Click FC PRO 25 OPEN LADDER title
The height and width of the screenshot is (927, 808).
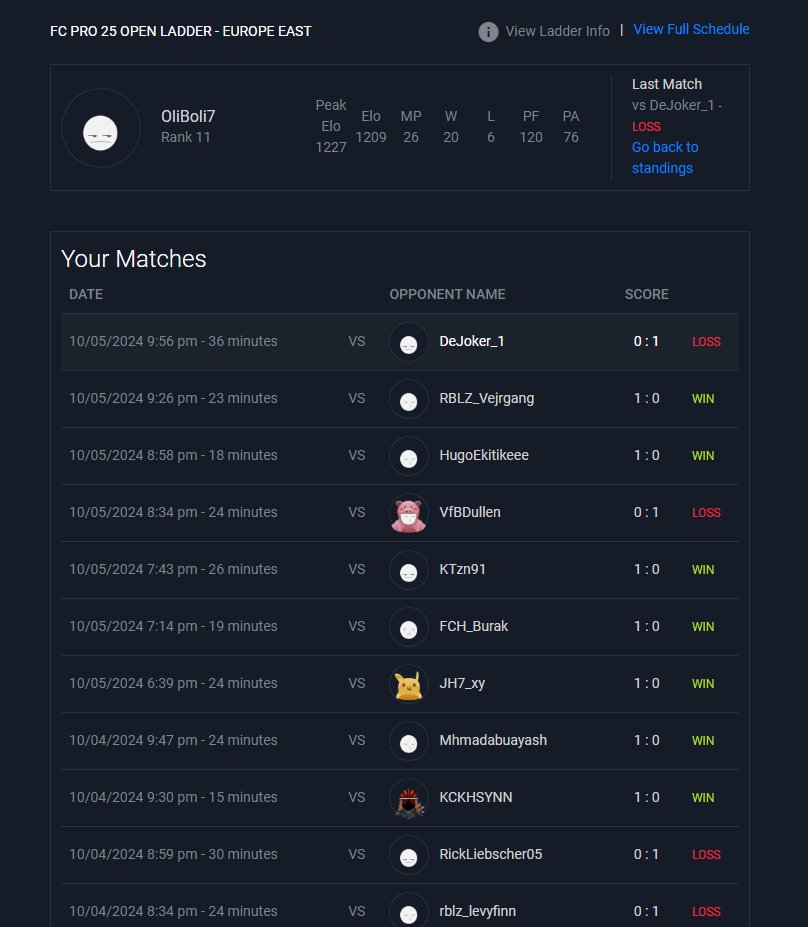(180, 31)
